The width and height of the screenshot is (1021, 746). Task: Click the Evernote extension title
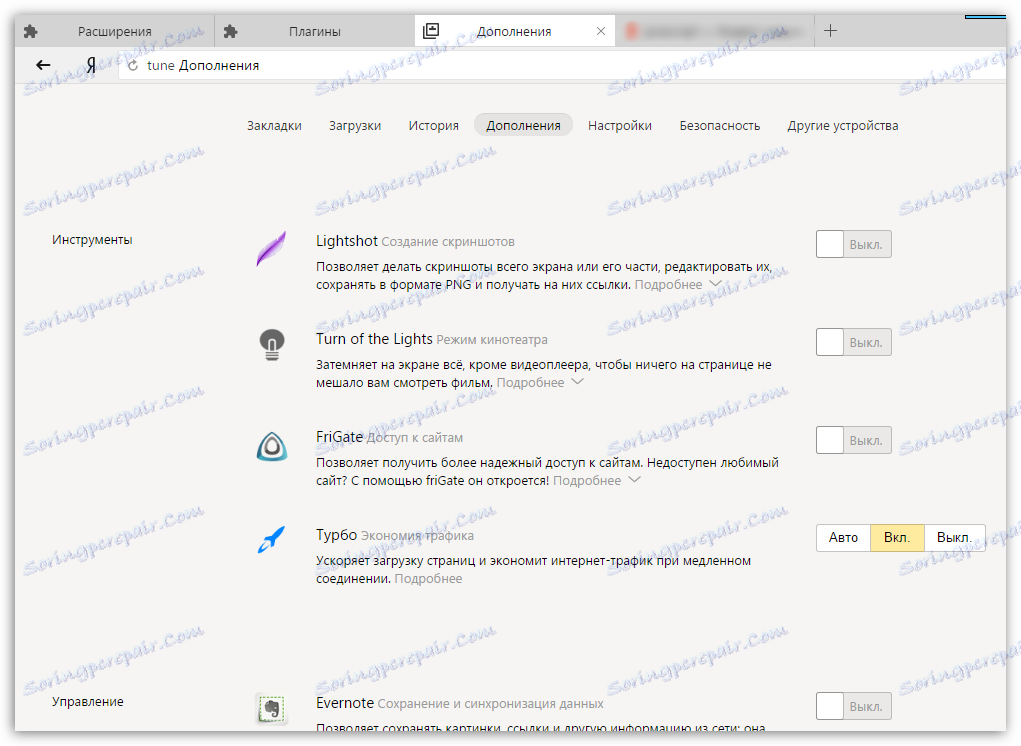click(x=344, y=703)
